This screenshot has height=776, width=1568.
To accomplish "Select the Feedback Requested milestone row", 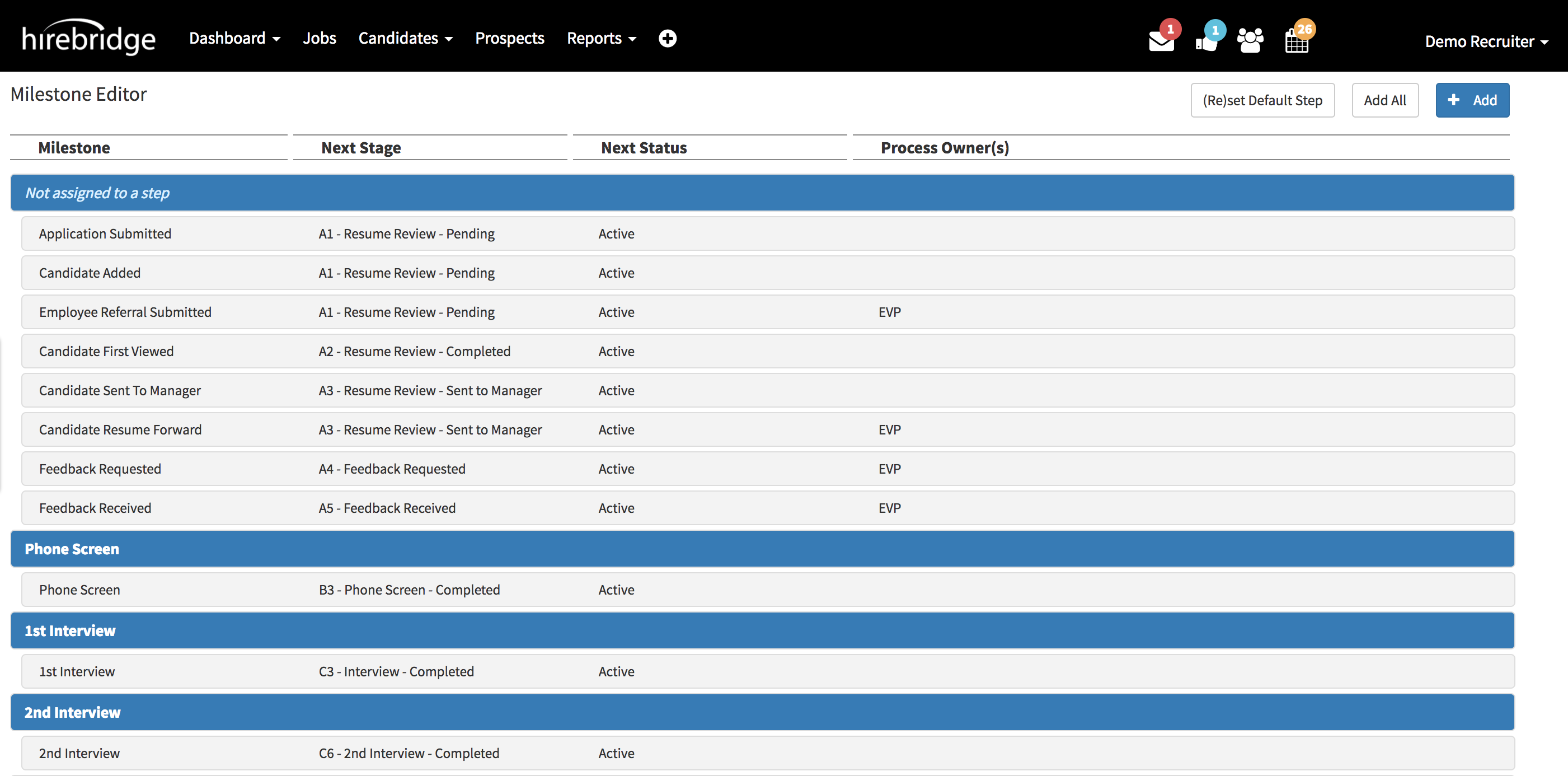I will point(100,469).
